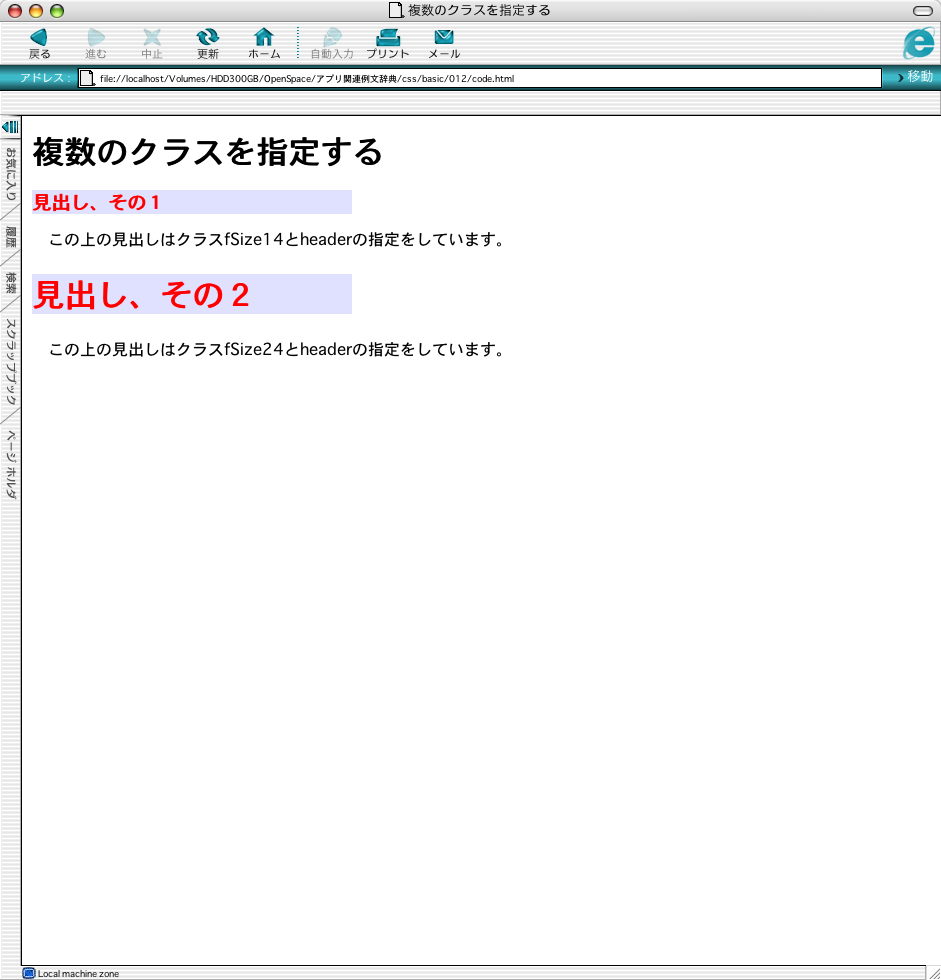The width and height of the screenshot is (941, 980).
Task: Click the Local machine zone status icon
Action: 29,973
